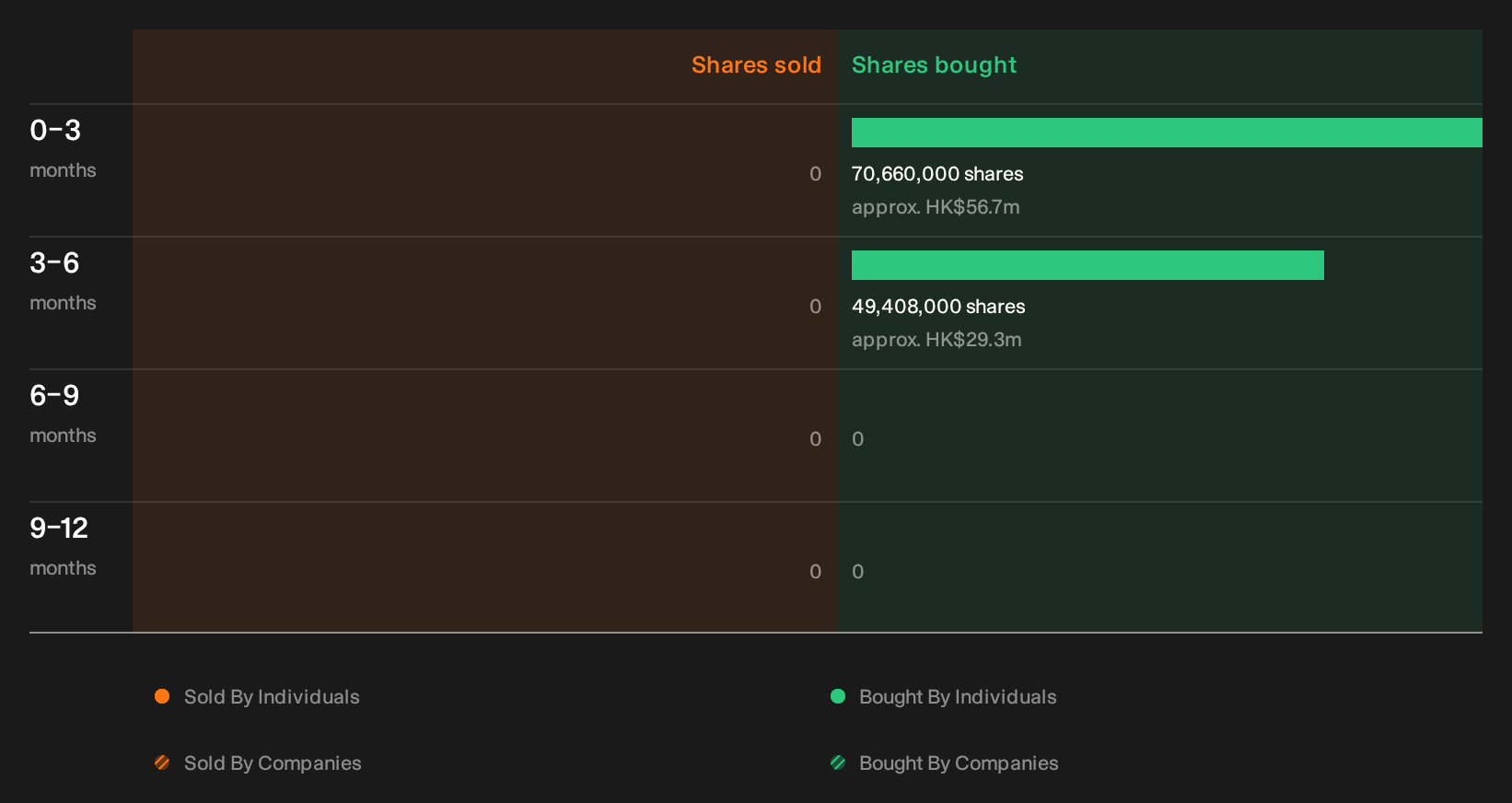Click the 49,408,000 shares value

[x=938, y=307]
